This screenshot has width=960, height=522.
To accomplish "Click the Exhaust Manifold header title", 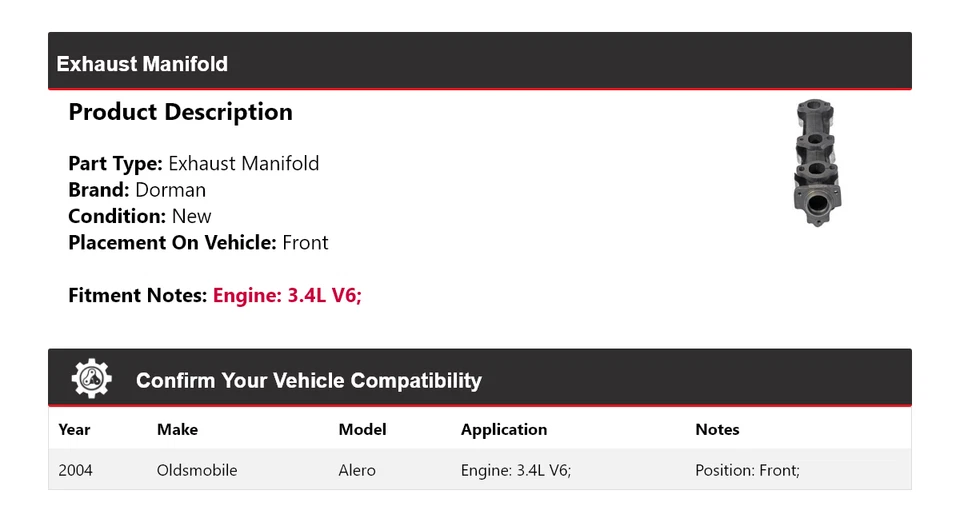I will pyautogui.click(x=142, y=64).
